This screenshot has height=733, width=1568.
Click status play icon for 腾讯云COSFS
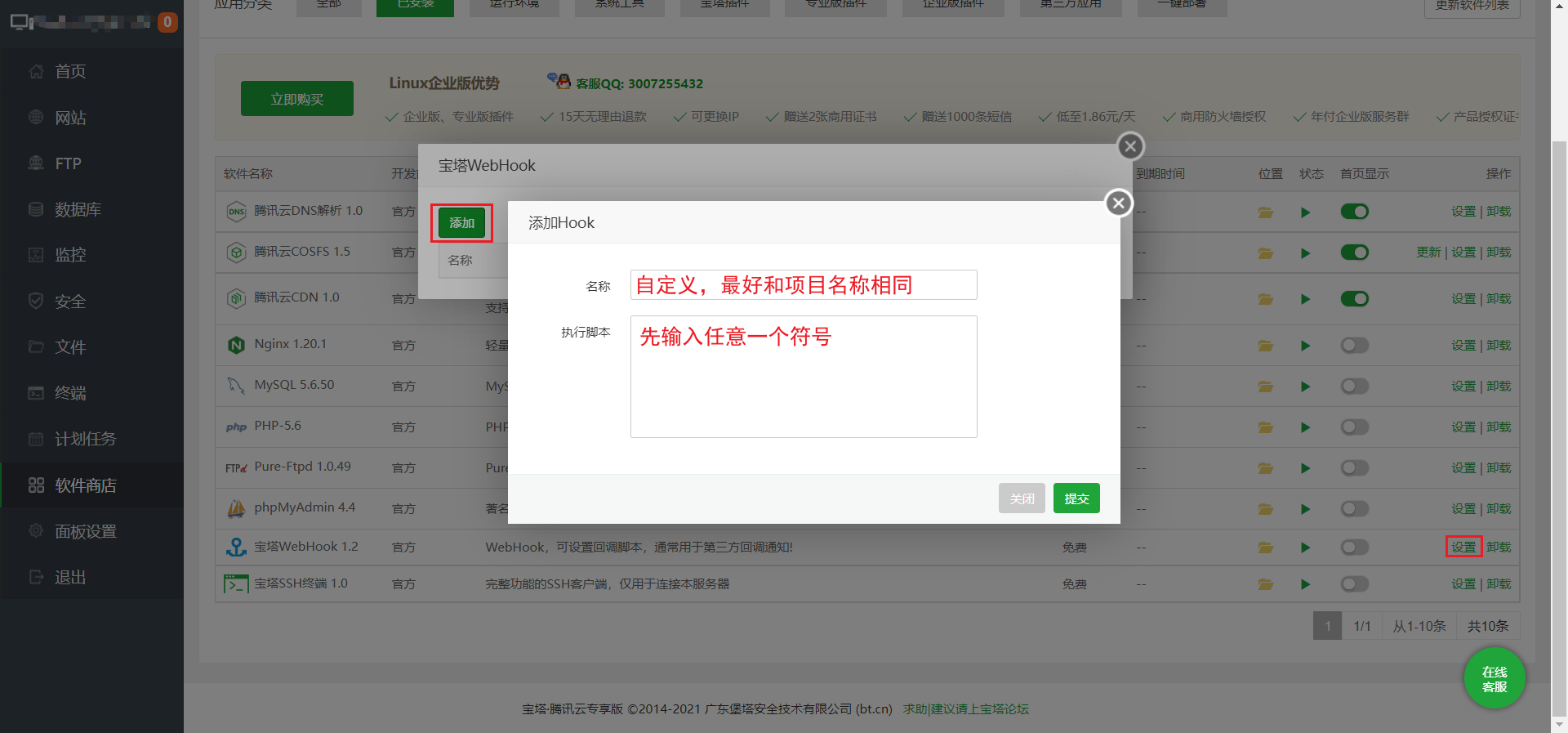click(1305, 253)
